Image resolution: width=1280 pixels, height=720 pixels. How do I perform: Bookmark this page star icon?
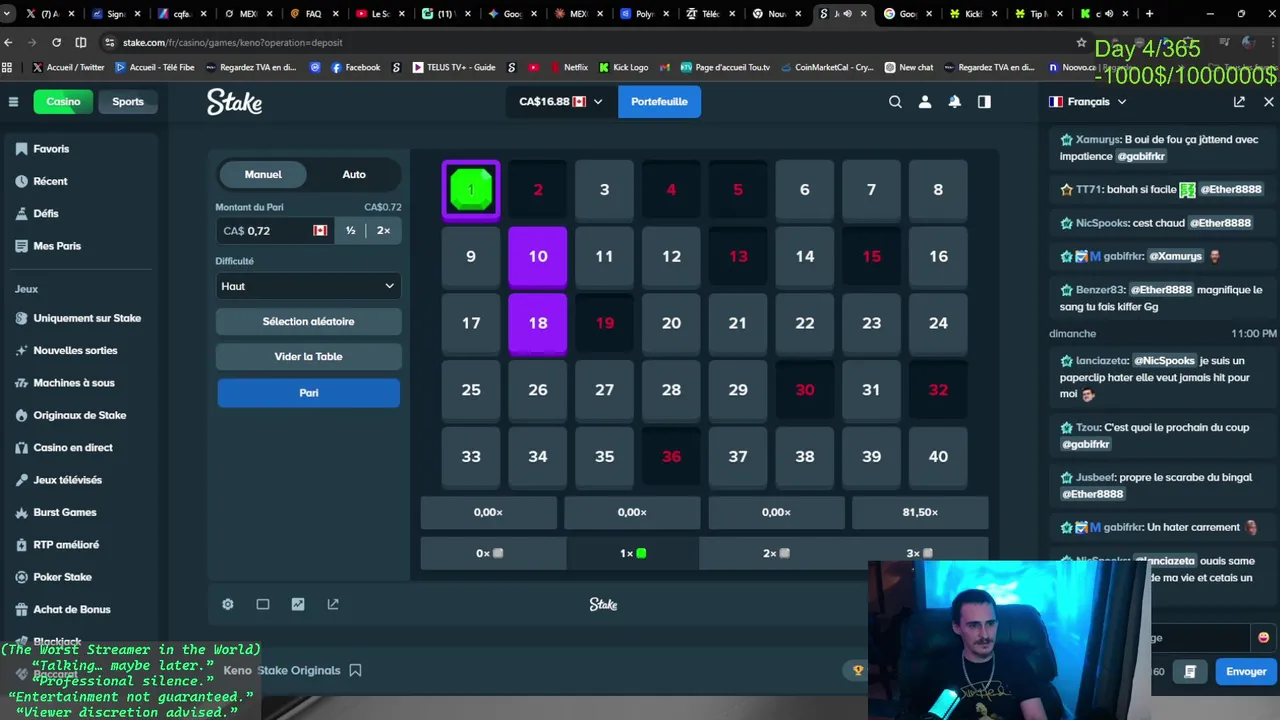[x=1081, y=42]
